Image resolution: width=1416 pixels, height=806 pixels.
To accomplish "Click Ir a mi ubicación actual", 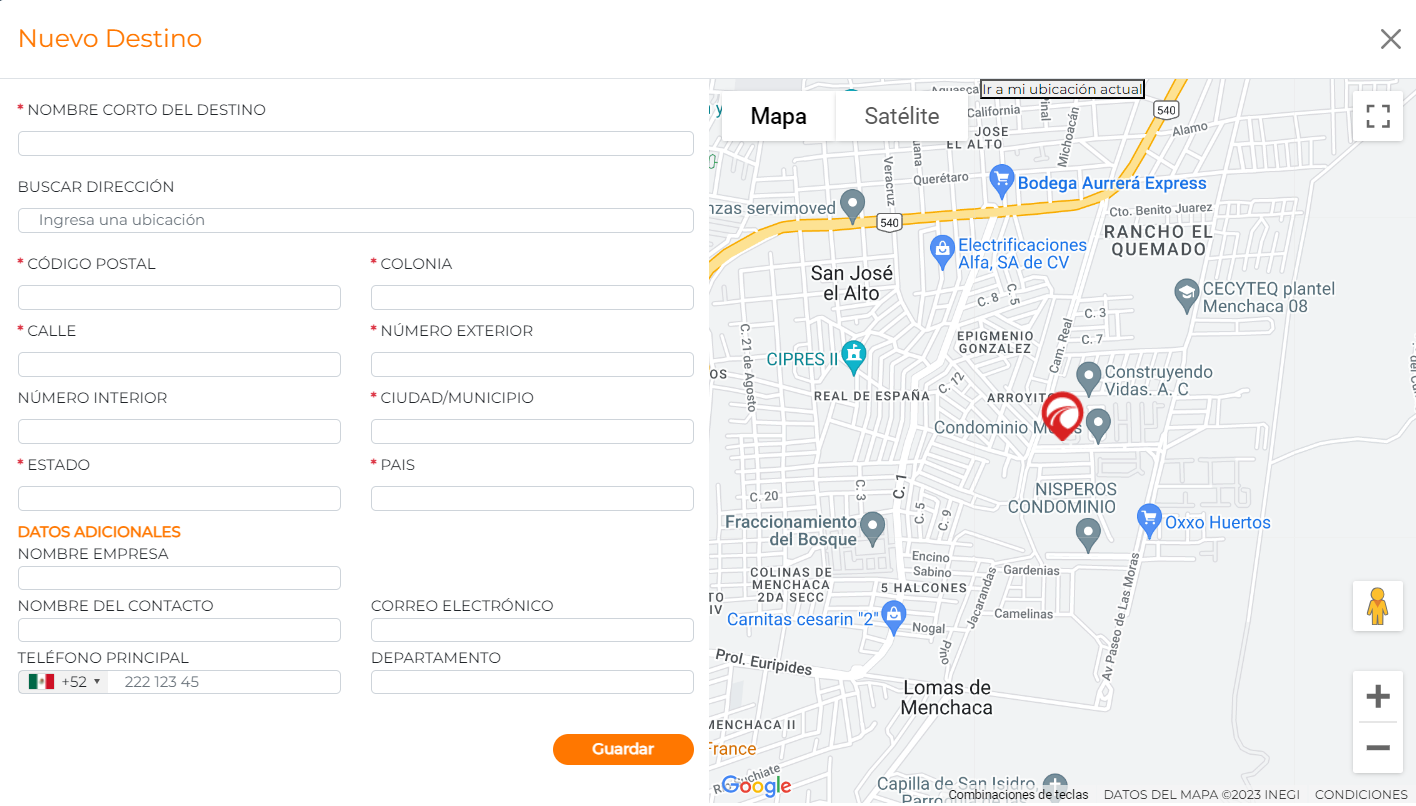I will (x=1062, y=89).
